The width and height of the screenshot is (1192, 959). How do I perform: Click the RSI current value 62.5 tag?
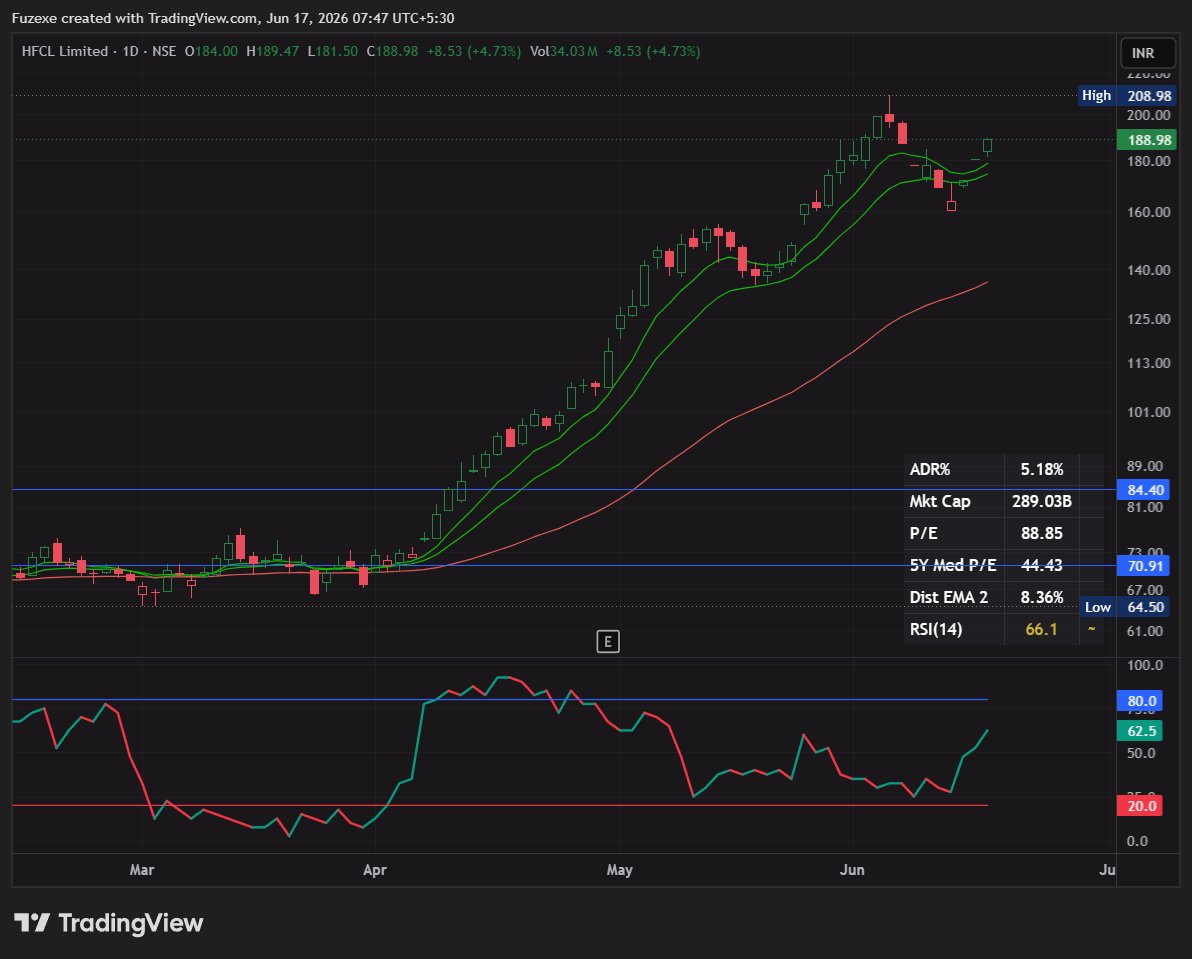[x=1139, y=731]
